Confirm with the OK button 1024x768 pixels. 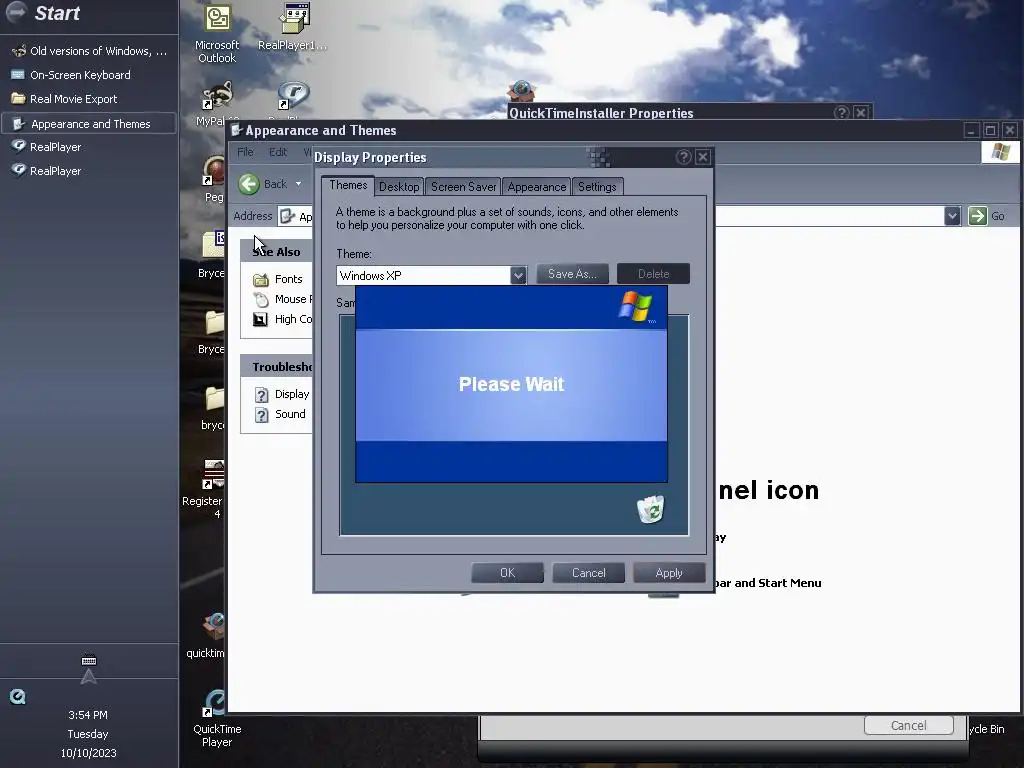507,573
